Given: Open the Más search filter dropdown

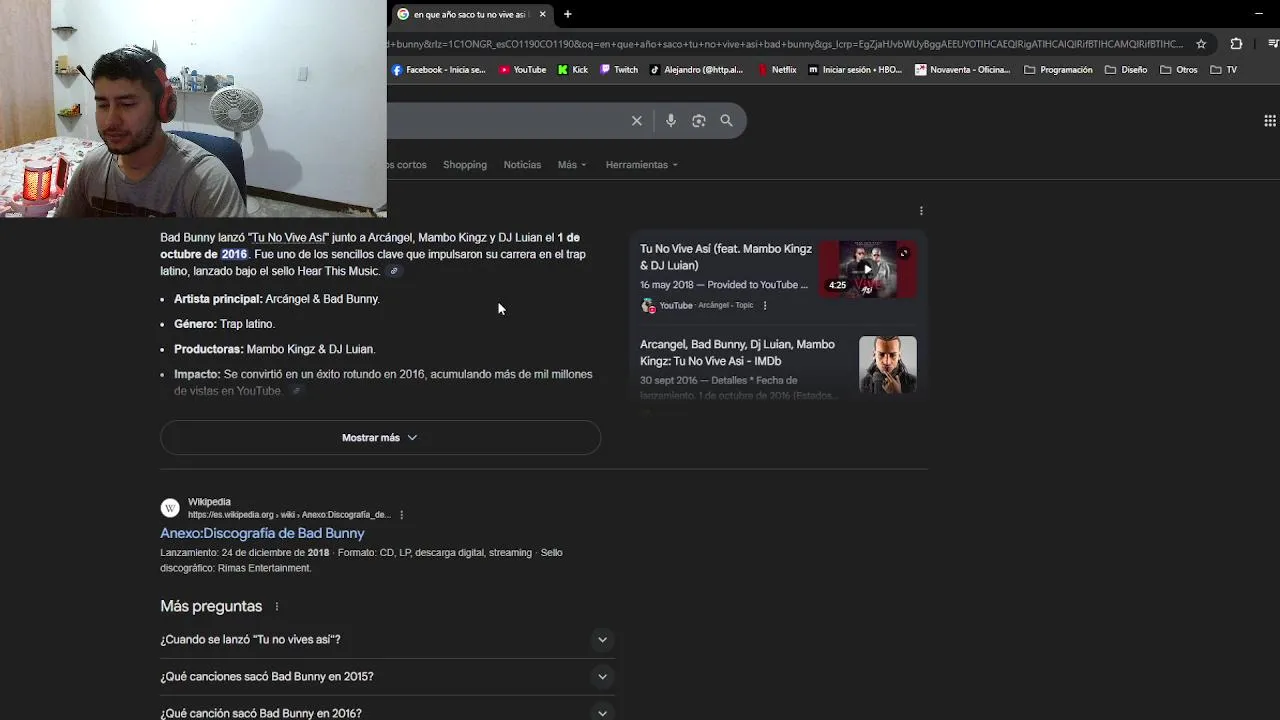Looking at the screenshot, I should (572, 165).
